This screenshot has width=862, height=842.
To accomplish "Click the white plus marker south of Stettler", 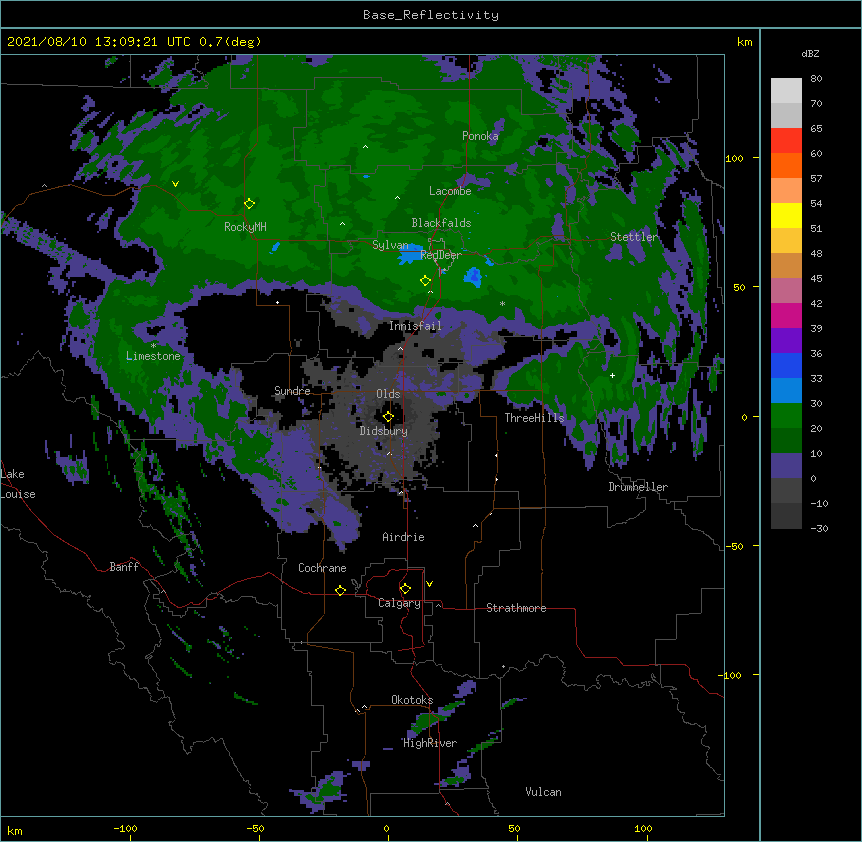I will coord(612,375).
